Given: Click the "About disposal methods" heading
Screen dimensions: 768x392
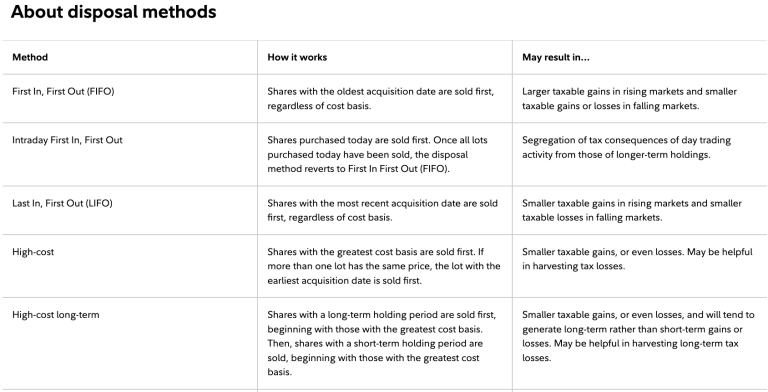Looking at the screenshot, I should (x=114, y=12).
